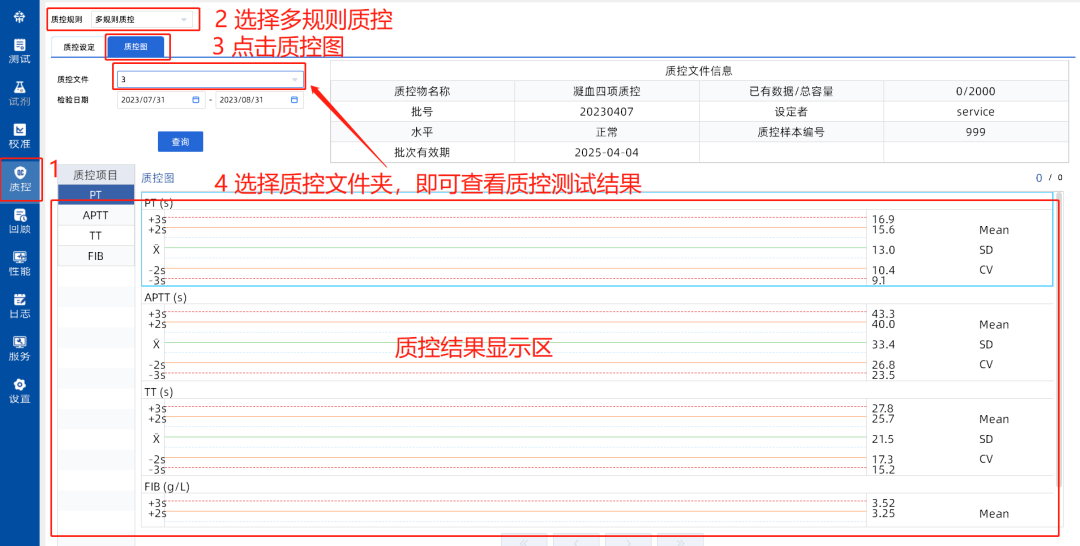Click the 查询 query button
This screenshot has height=546, width=1080.
point(180,142)
